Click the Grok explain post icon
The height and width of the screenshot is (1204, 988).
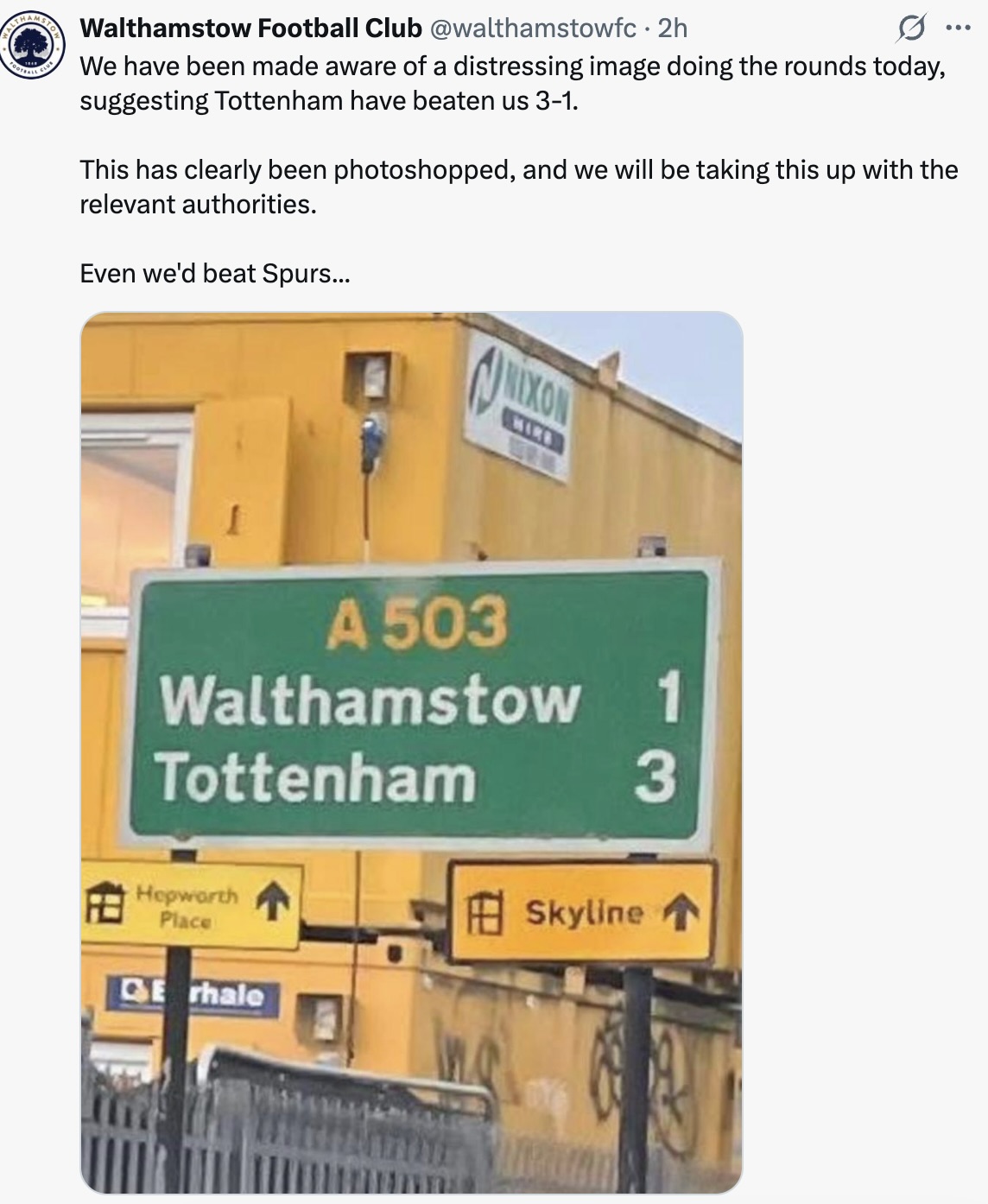click(x=910, y=30)
